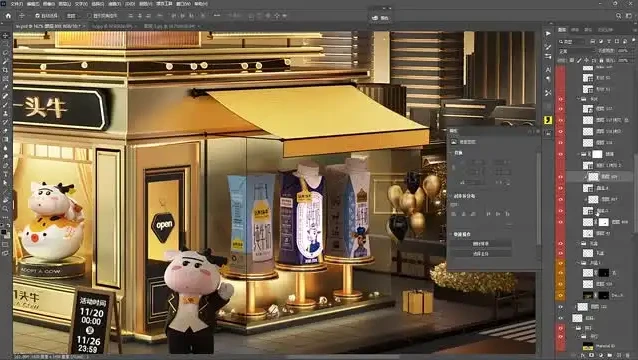The image size is (638, 360).
Task: Filter layers by text type icon
Action: click(609, 41)
